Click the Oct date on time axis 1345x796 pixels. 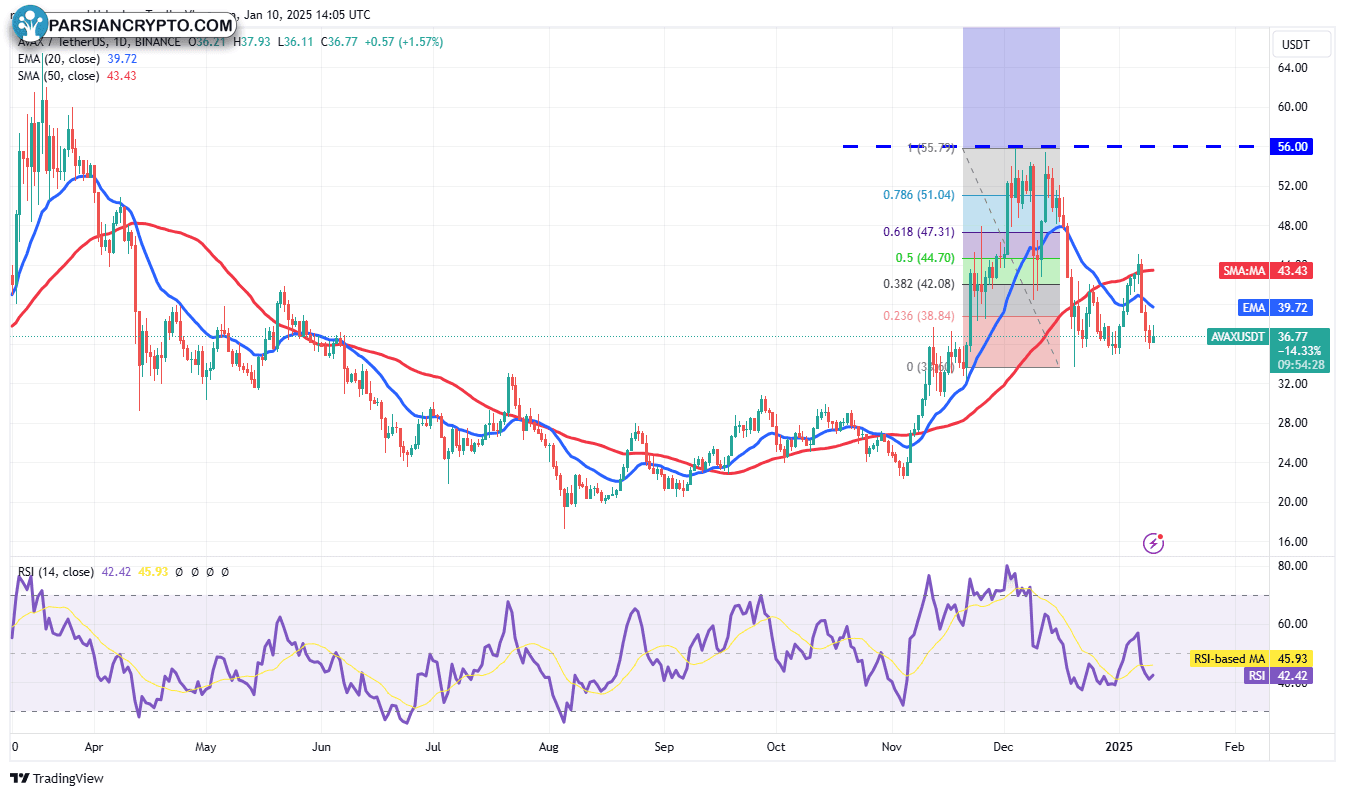(776, 747)
